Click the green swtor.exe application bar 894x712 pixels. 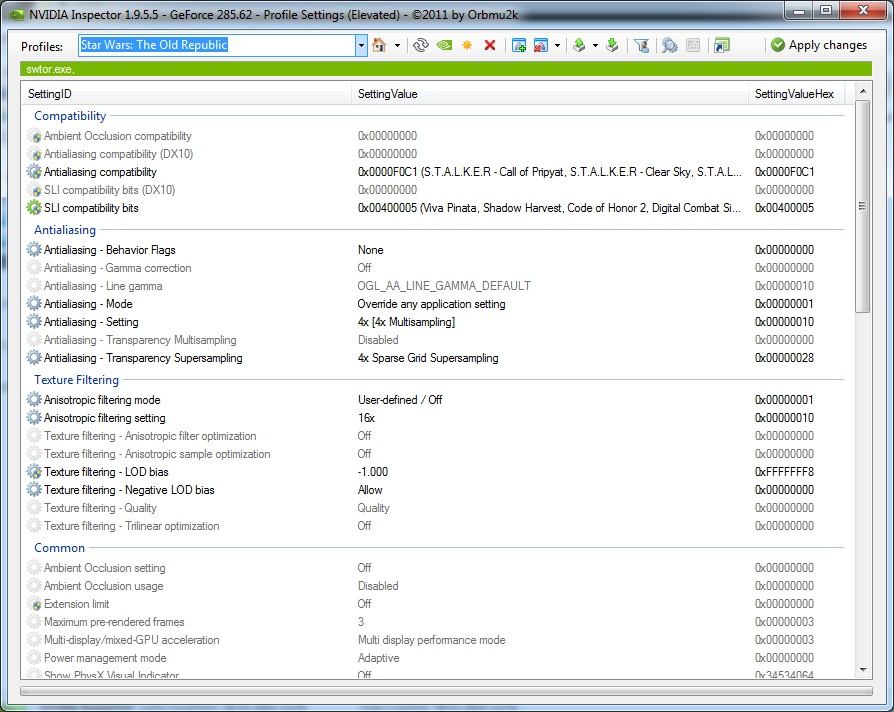pos(446,69)
